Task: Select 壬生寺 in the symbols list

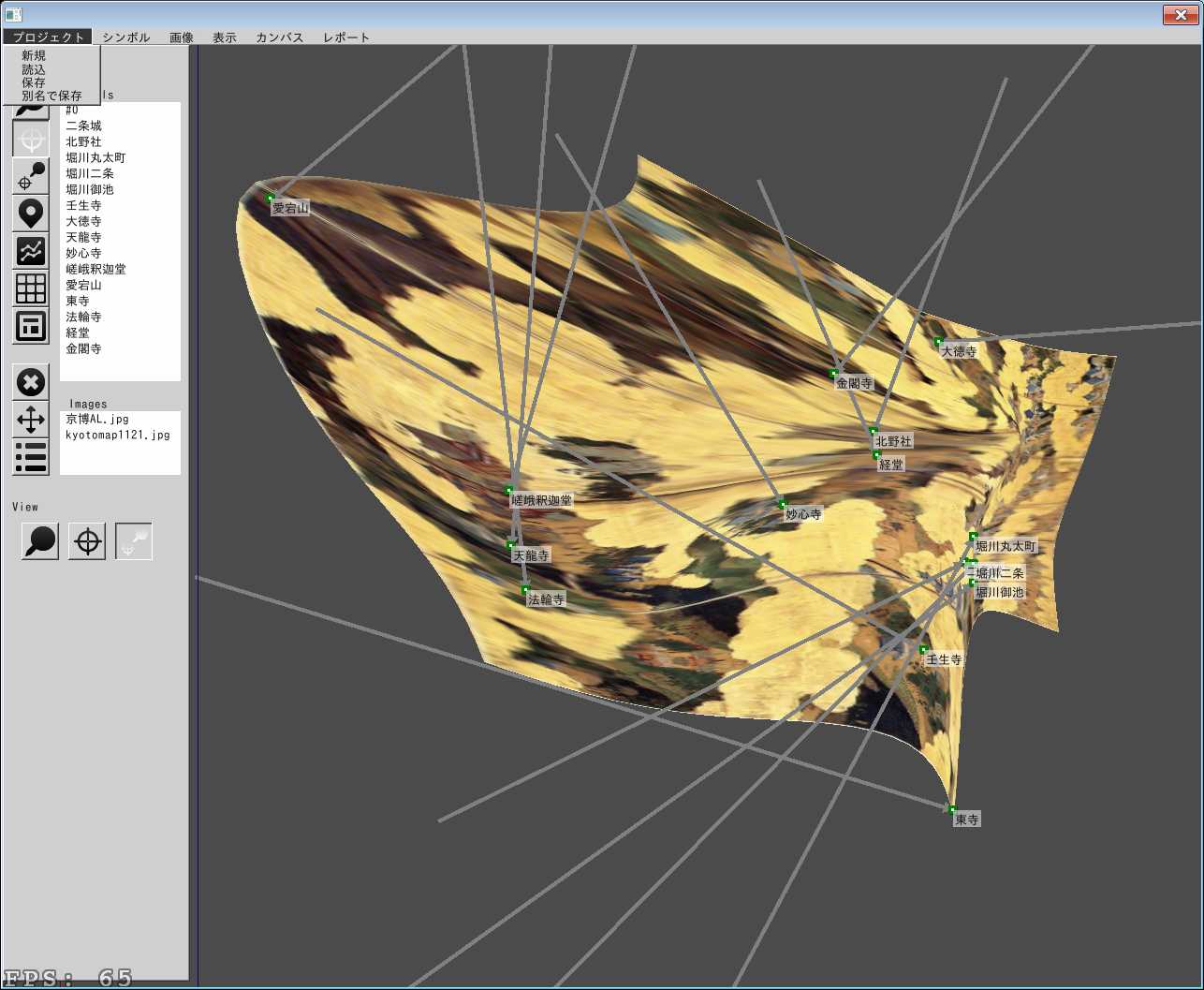Action: click(83, 205)
